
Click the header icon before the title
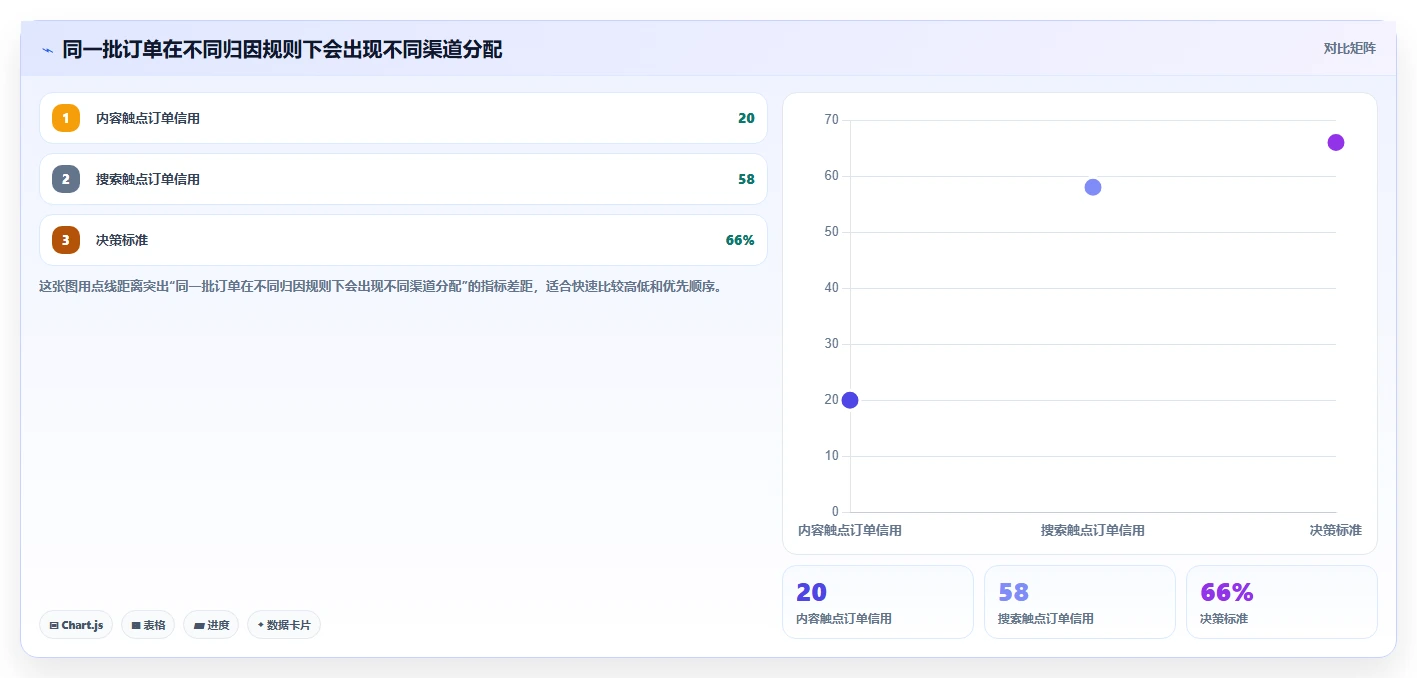tap(47, 50)
